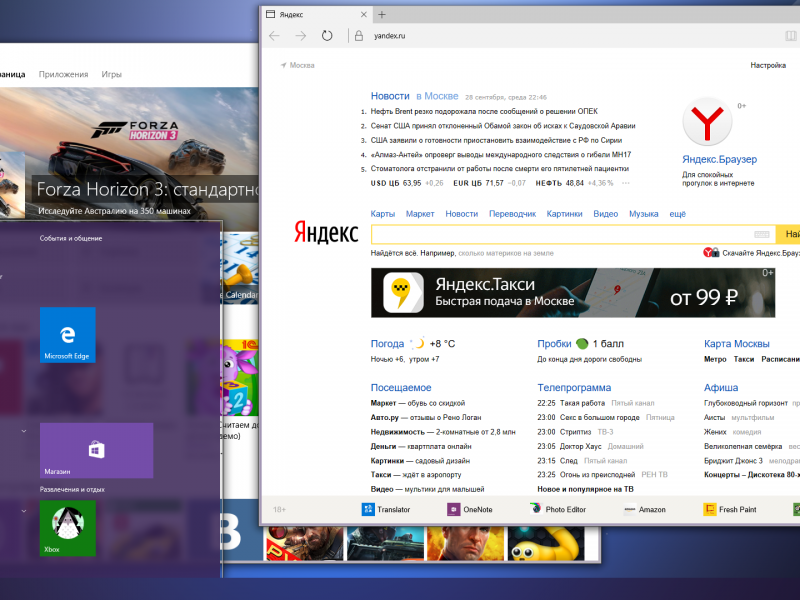The height and width of the screenshot is (600, 800).
Task: Click the traffic green indicator icon
Action: [x=582, y=343]
